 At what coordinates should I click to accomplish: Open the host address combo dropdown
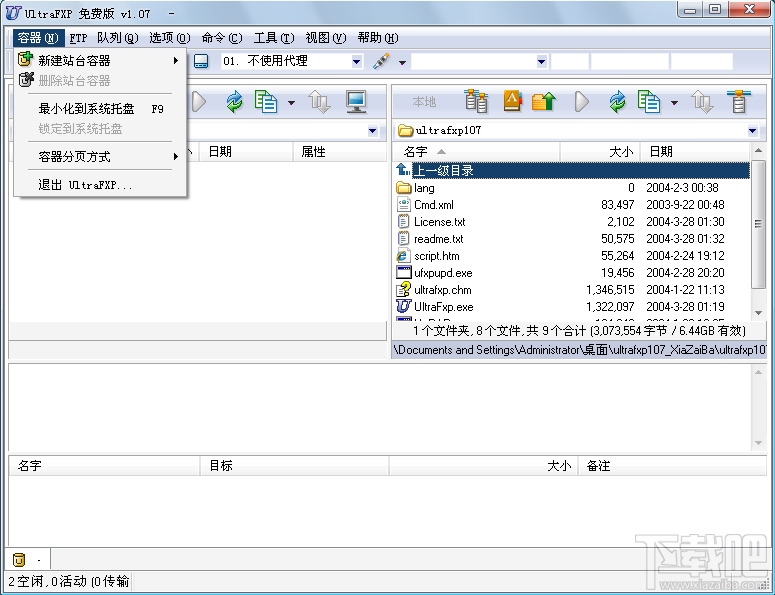pos(542,62)
